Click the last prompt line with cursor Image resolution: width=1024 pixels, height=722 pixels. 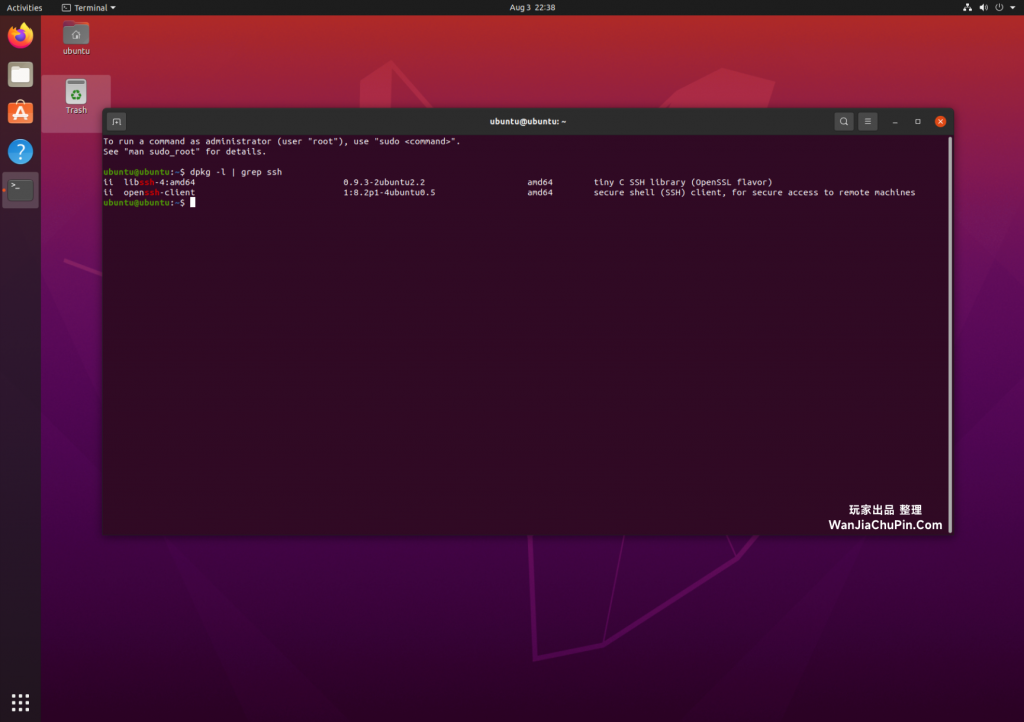[150, 203]
